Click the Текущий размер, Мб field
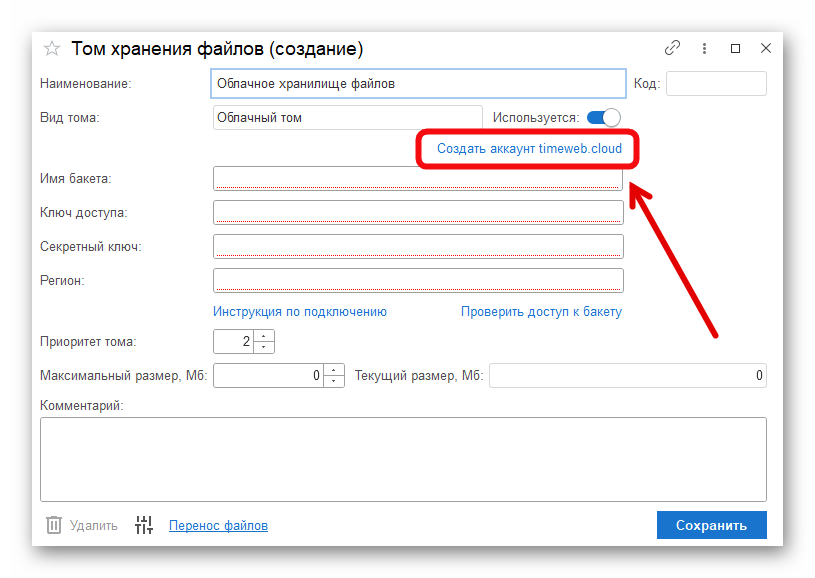 627,375
